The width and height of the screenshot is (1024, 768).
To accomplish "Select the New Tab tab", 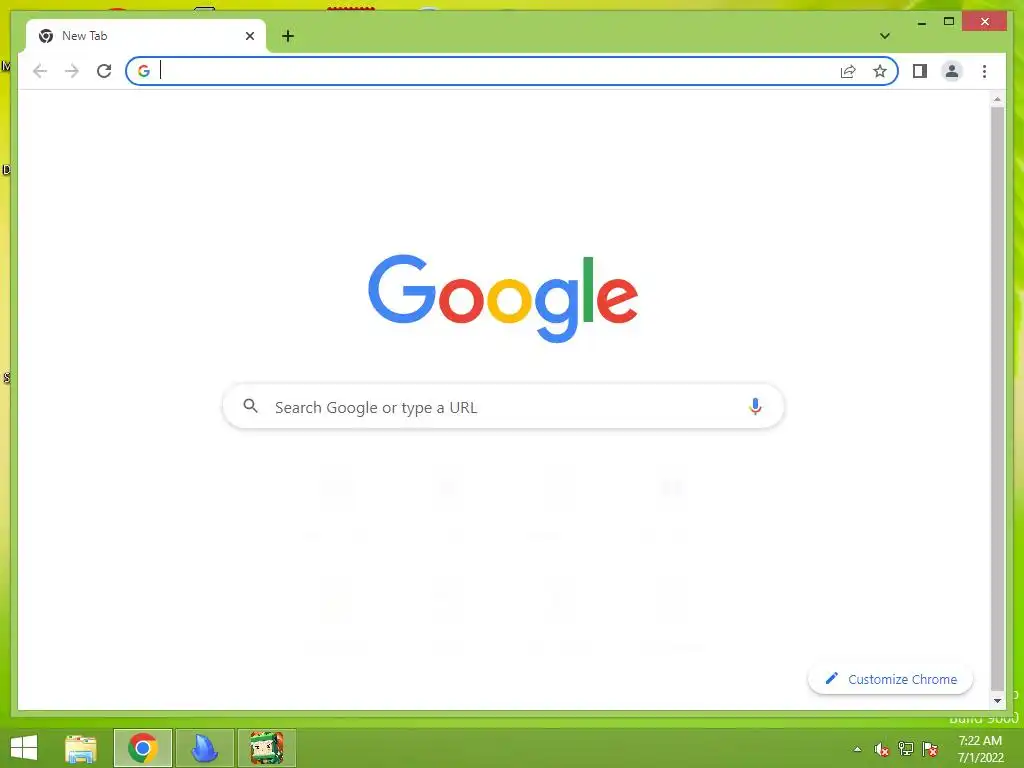I will coord(146,36).
